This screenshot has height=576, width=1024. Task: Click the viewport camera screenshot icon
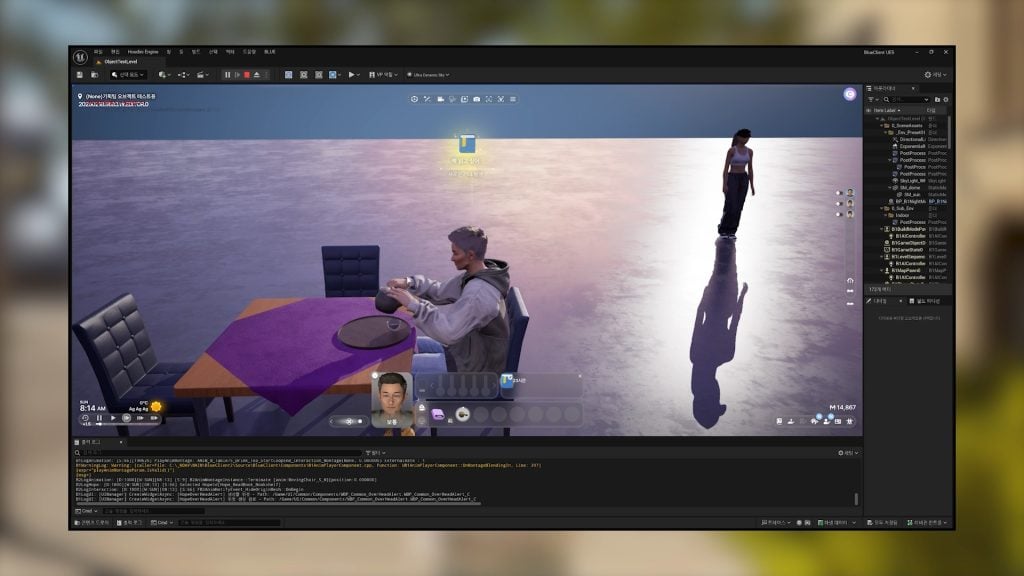tap(476, 99)
